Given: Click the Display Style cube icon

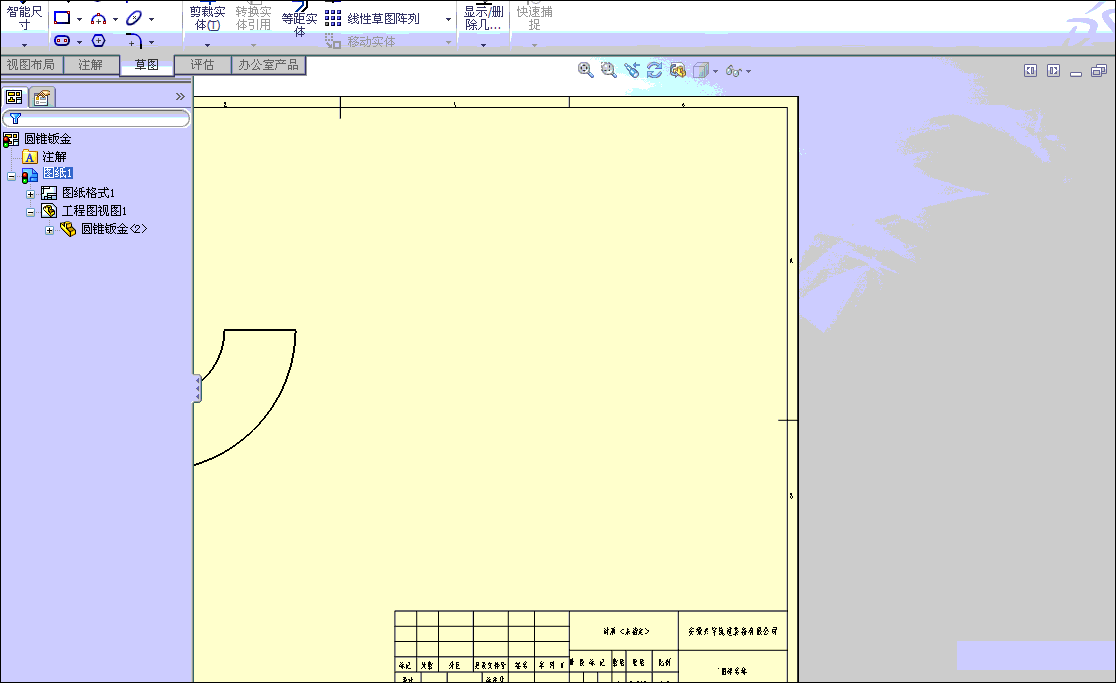Looking at the screenshot, I should point(701,70).
